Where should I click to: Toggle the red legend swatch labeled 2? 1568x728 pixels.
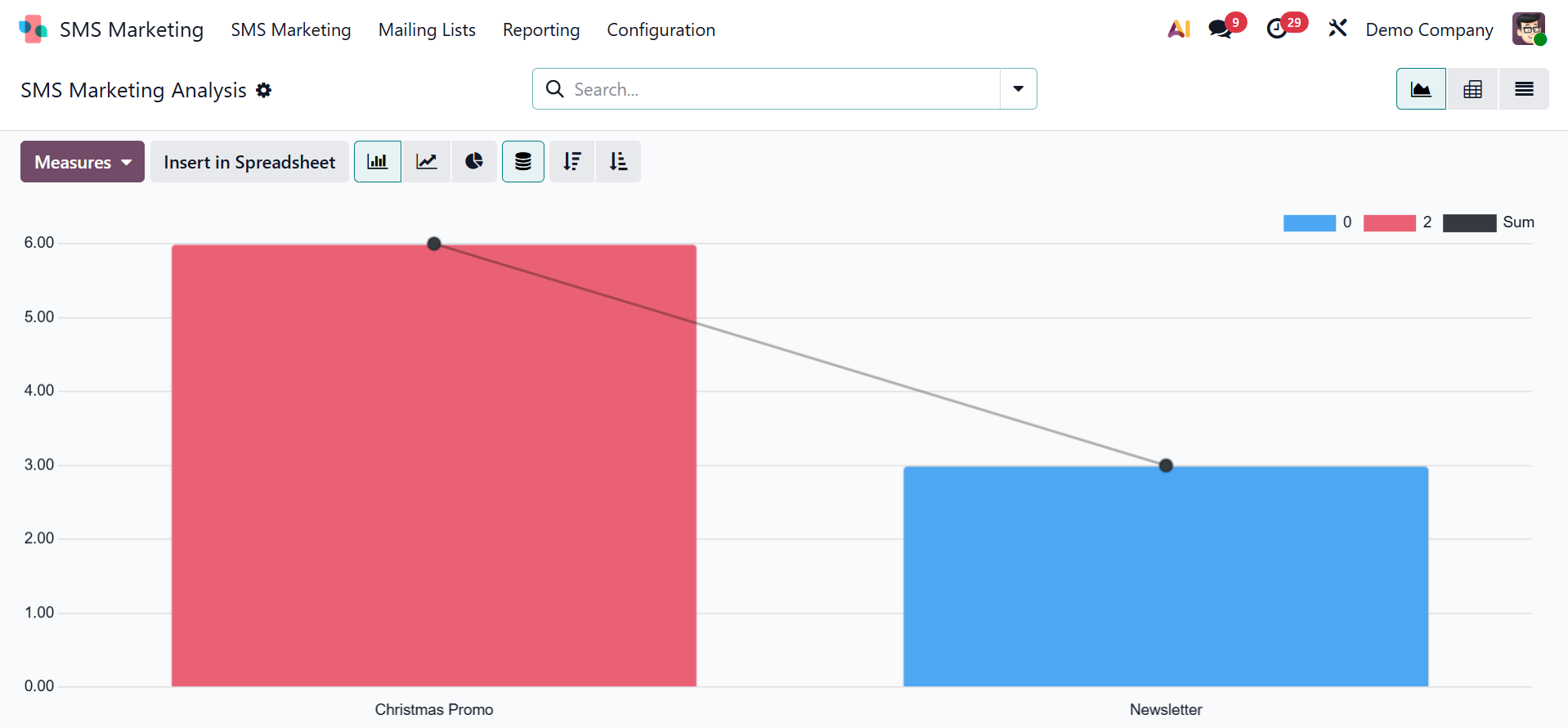pyautogui.click(x=1389, y=222)
